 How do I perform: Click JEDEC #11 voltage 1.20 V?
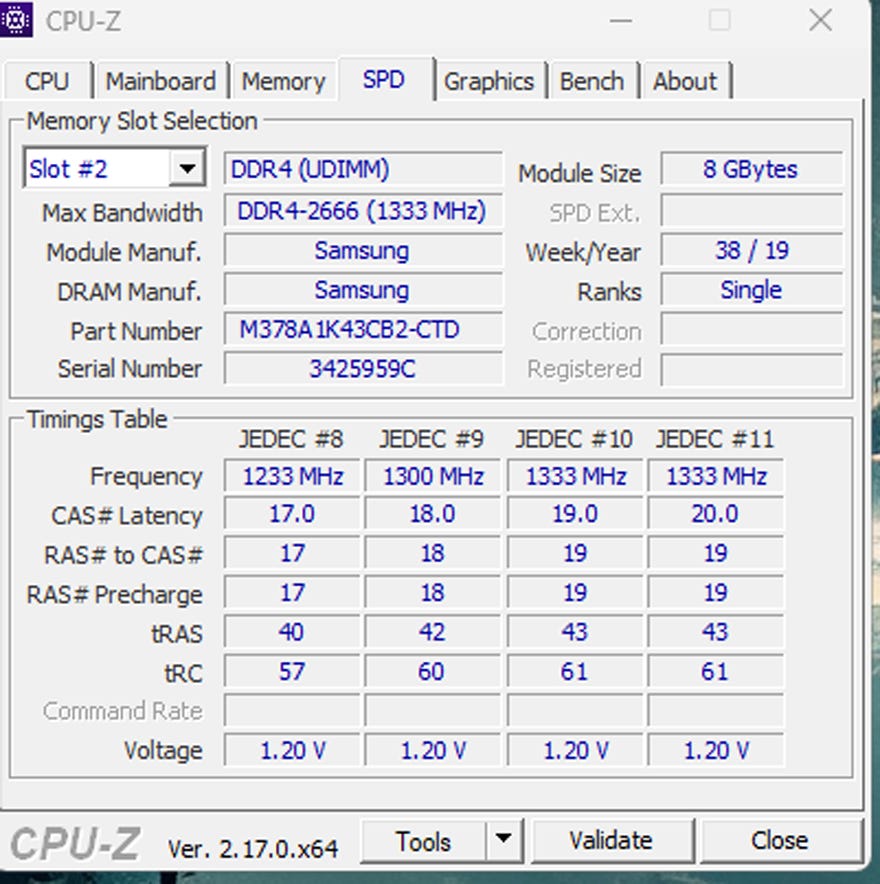(x=716, y=750)
